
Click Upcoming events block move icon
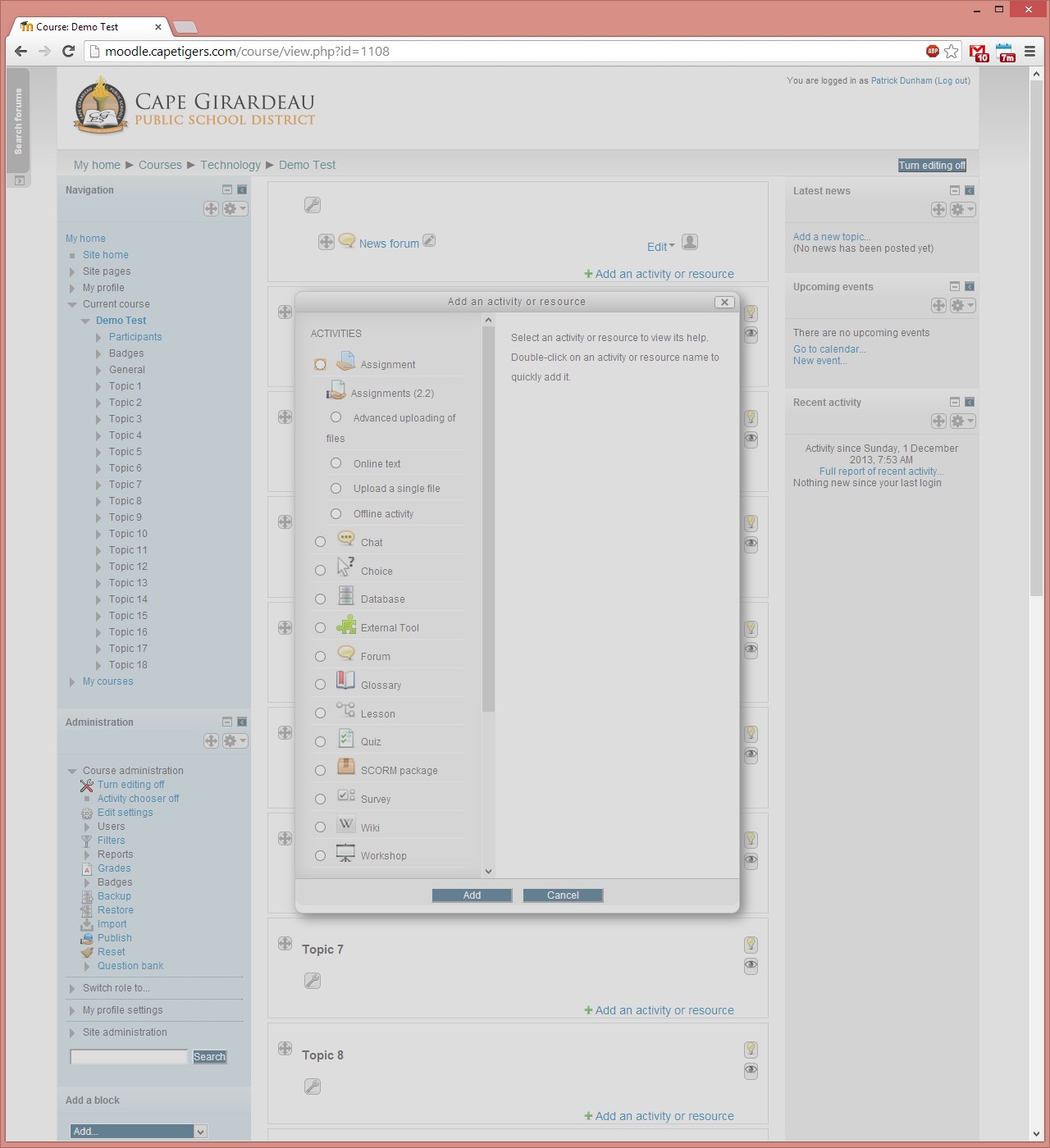pyautogui.click(x=939, y=306)
